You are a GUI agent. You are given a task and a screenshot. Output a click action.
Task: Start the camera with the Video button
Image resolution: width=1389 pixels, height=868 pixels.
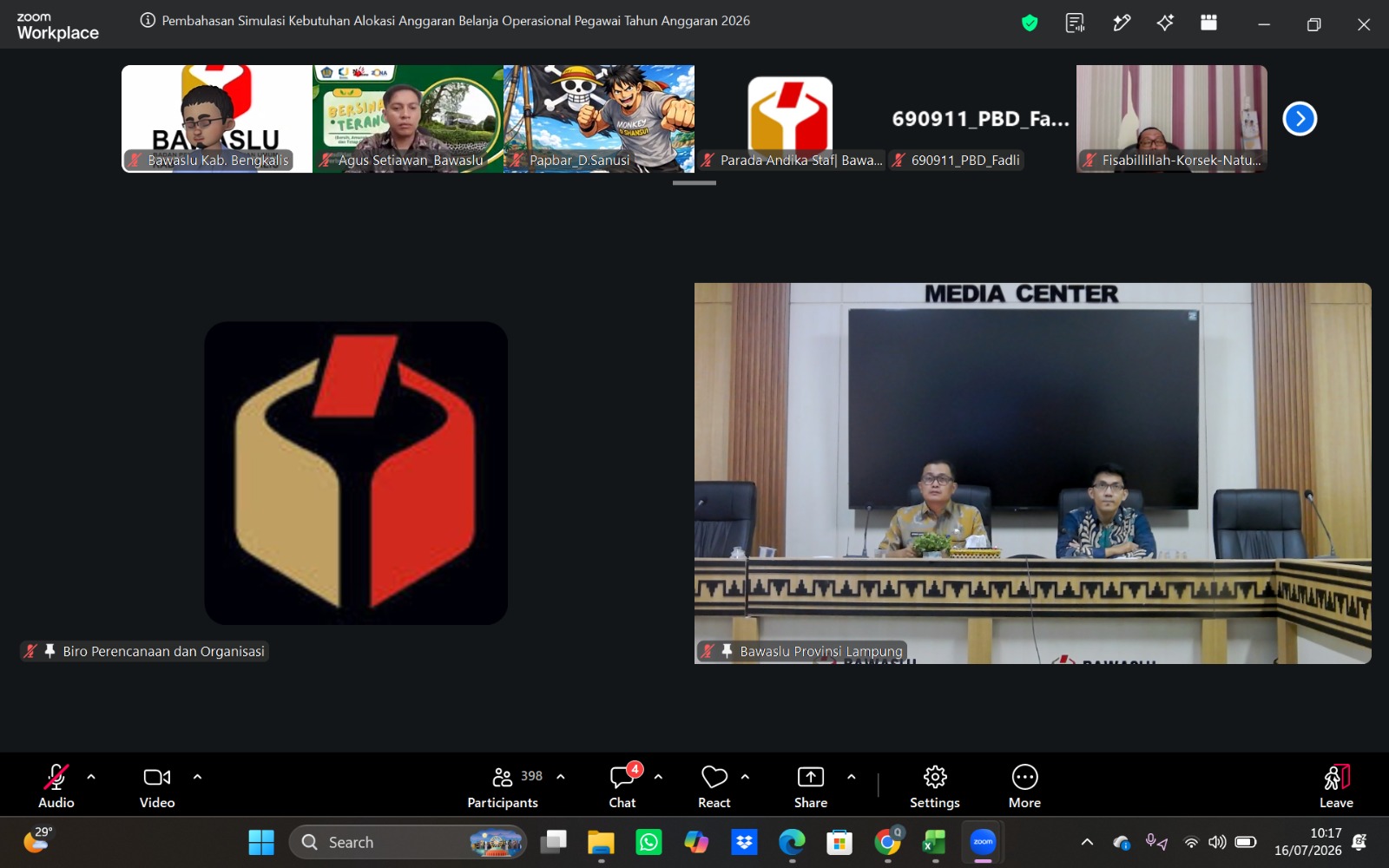click(x=157, y=786)
